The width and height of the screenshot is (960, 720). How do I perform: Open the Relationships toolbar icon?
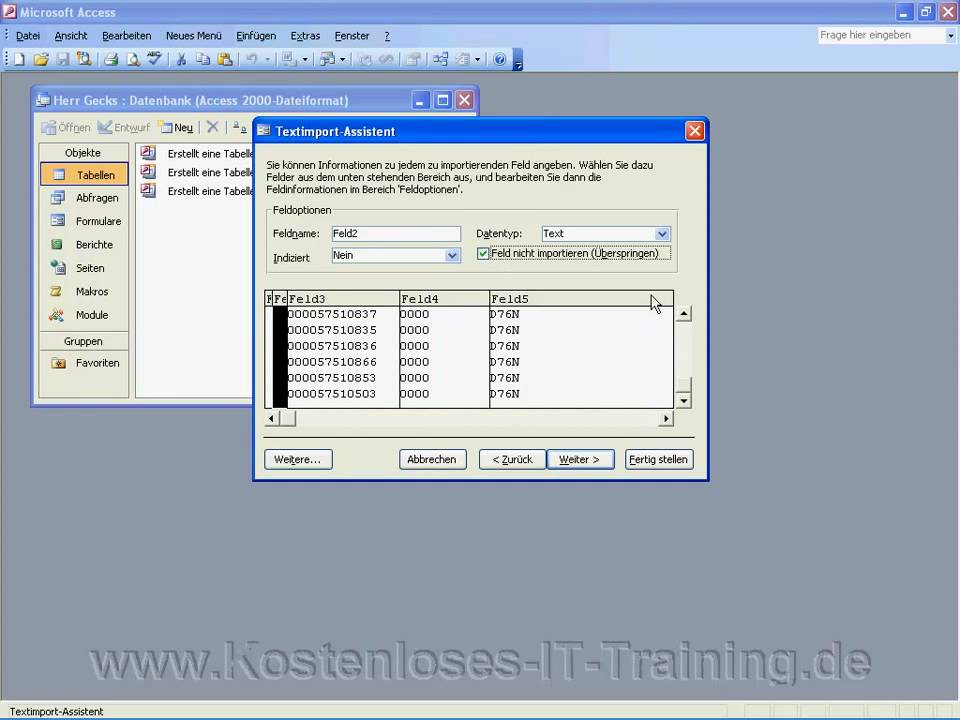tap(440, 59)
